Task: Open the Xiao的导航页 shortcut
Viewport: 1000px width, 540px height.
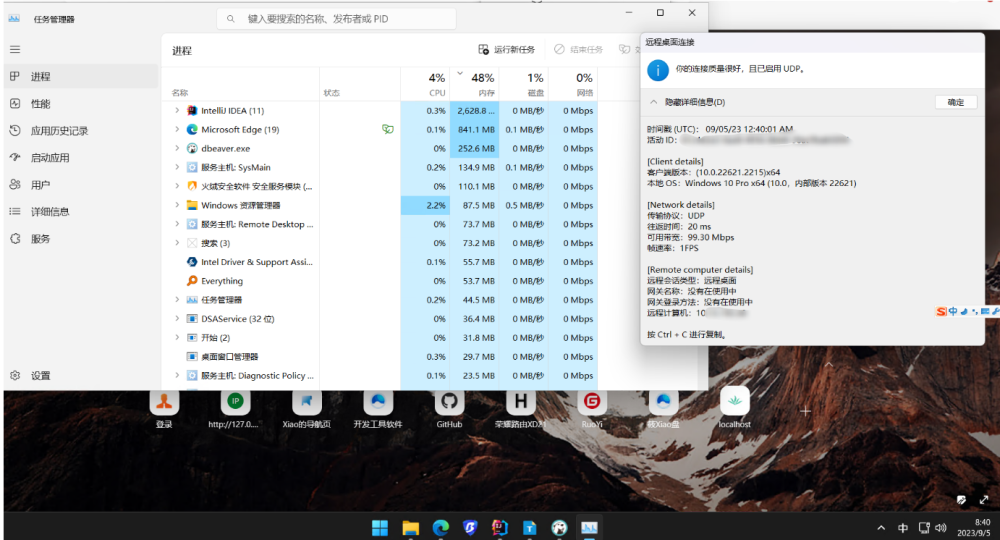Action: click(x=306, y=409)
